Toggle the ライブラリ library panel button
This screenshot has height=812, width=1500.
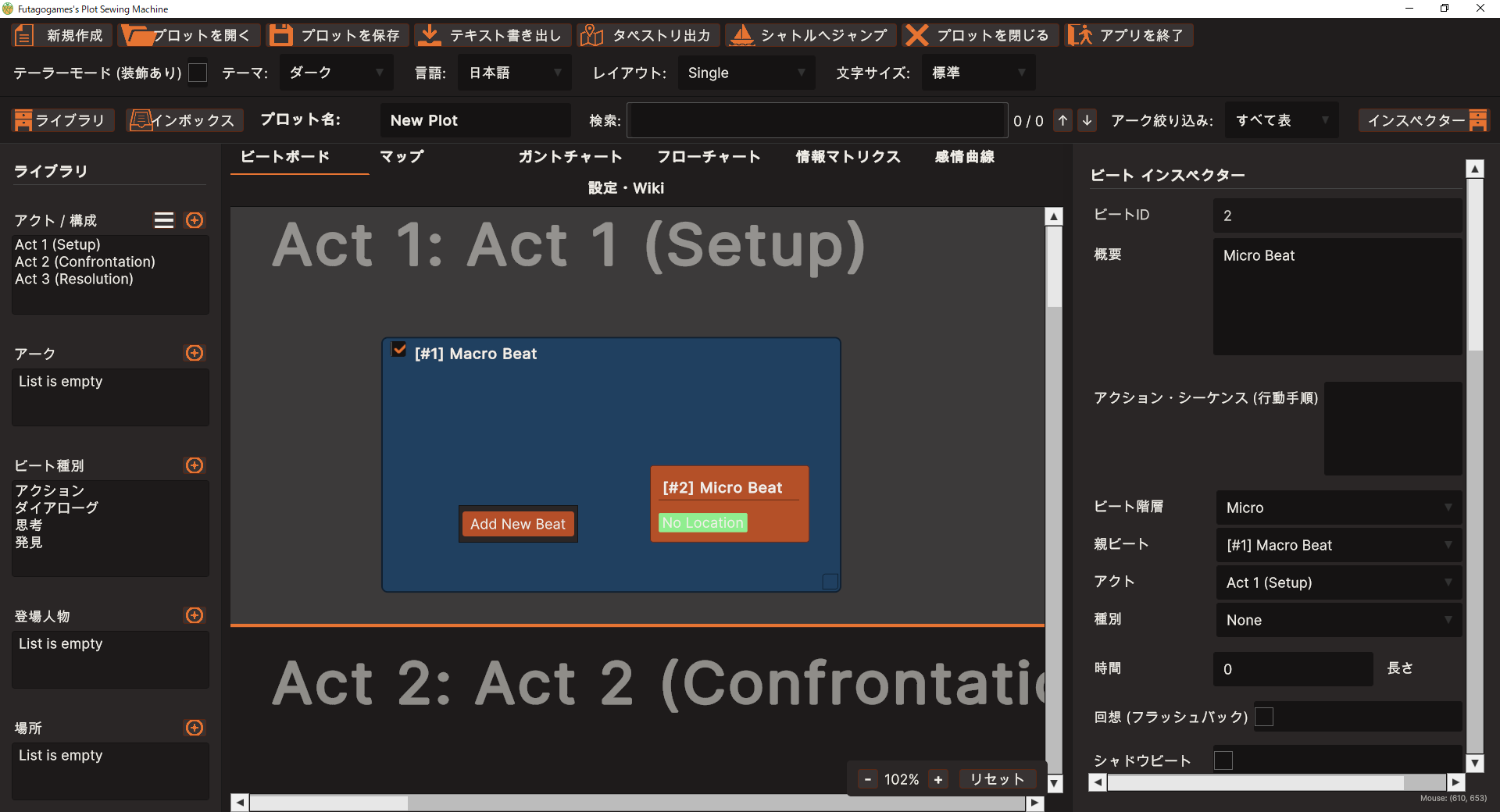point(63,120)
